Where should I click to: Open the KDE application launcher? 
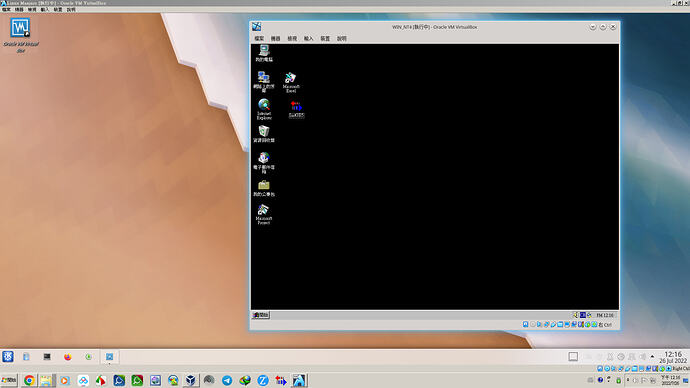click(x=7, y=357)
